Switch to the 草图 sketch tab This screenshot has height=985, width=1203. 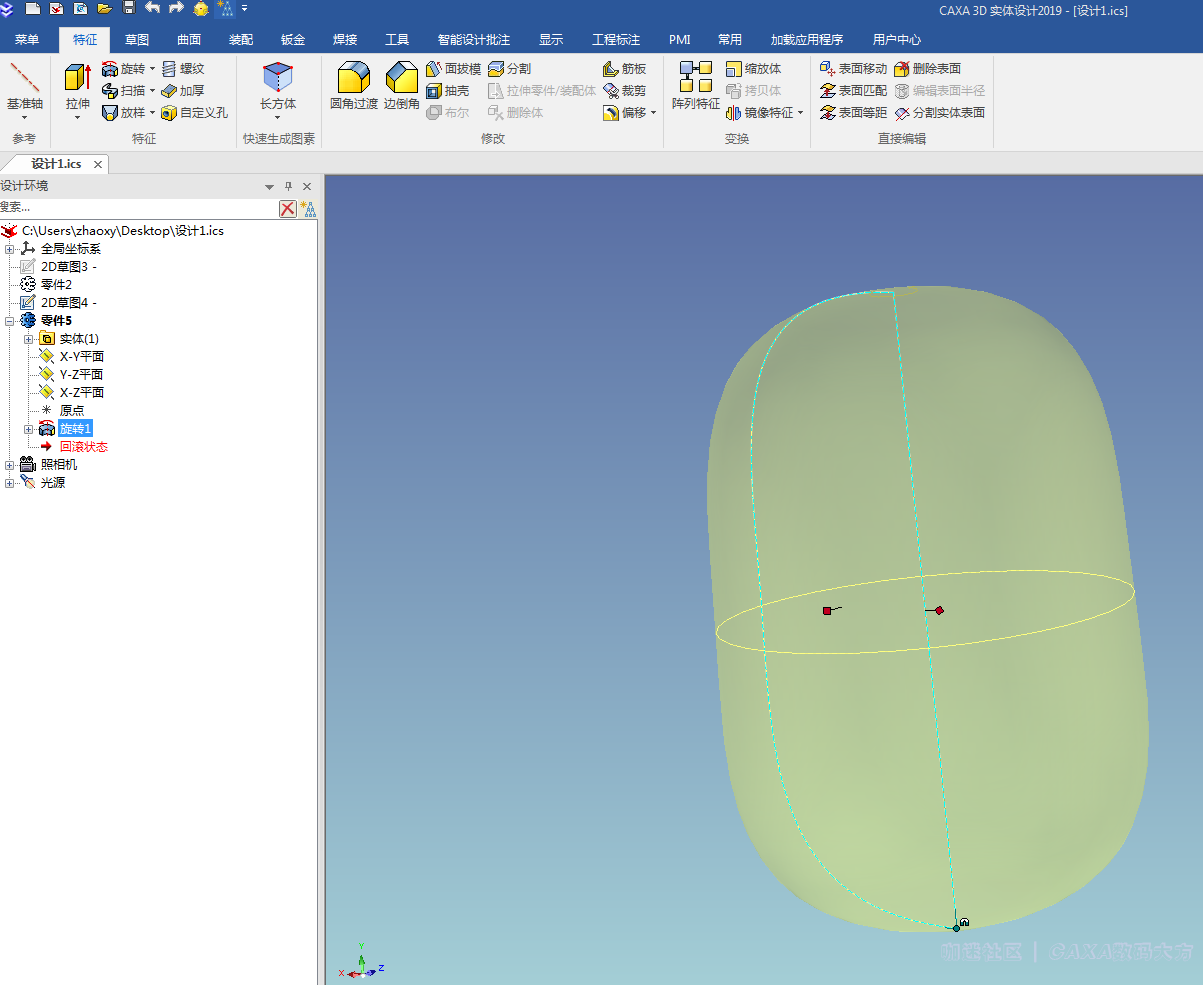coord(137,40)
